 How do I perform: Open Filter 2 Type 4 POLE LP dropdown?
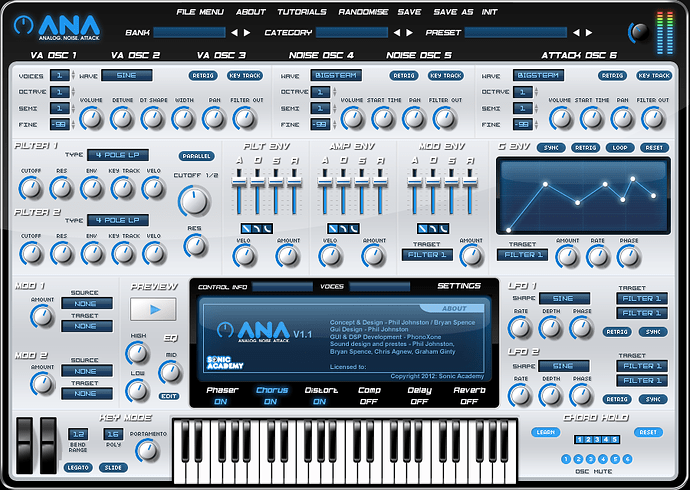click(x=118, y=220)
